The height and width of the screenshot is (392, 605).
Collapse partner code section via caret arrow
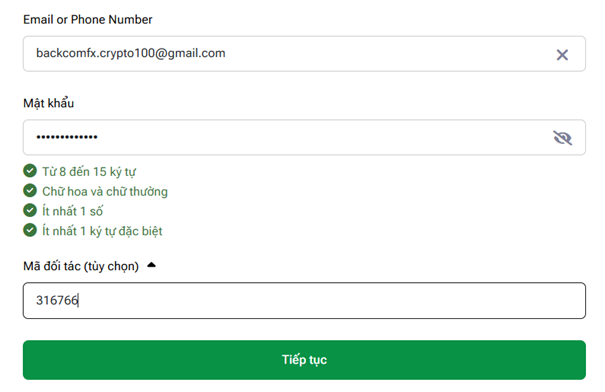[x=151, y=265]
